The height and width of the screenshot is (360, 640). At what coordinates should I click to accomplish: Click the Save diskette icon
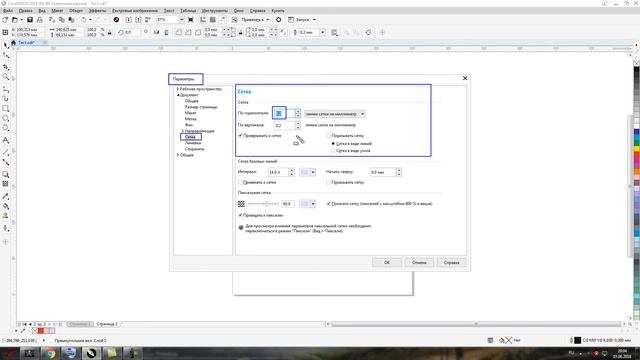[x=30, y=20]
